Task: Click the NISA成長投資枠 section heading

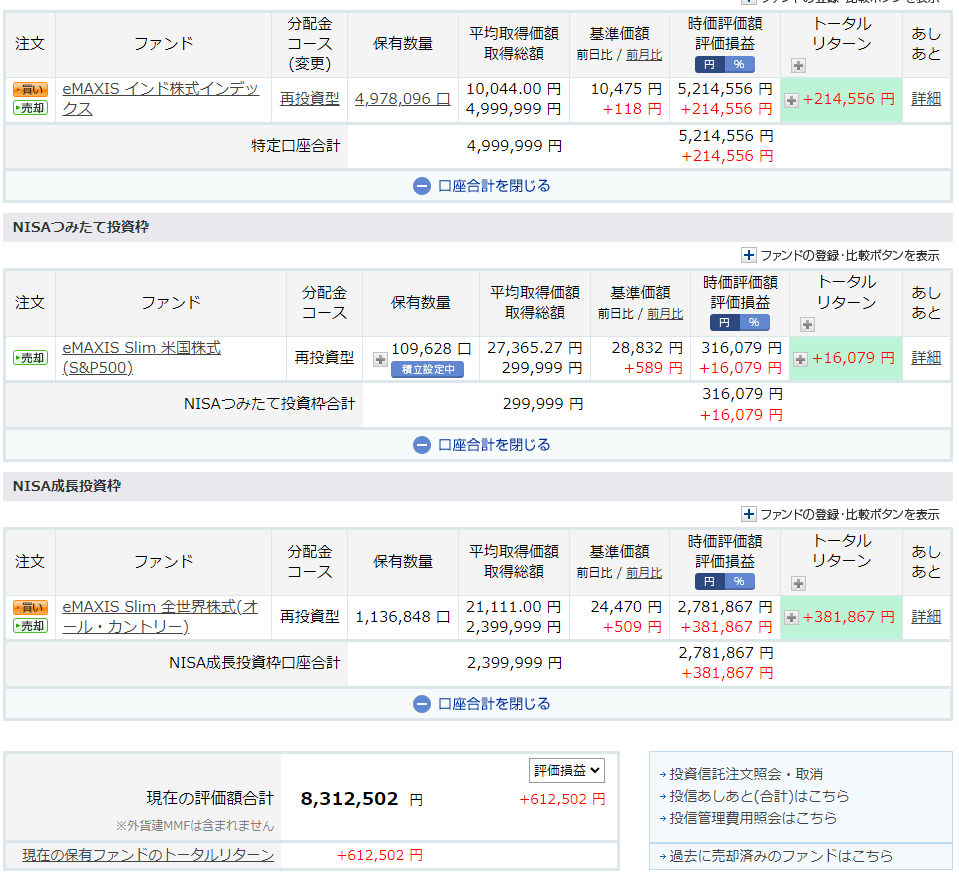Action: (x=67, y=486)
